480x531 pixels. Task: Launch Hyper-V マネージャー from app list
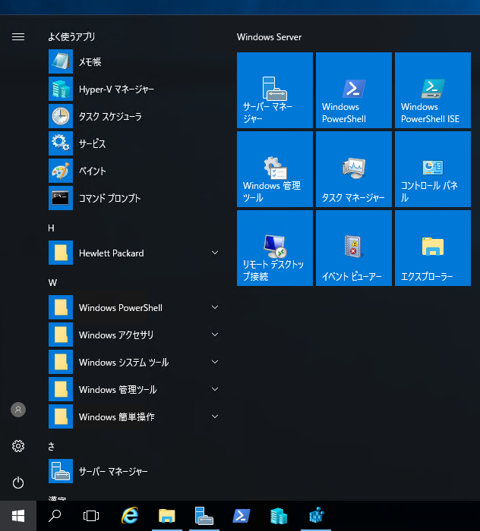(134, 89)
